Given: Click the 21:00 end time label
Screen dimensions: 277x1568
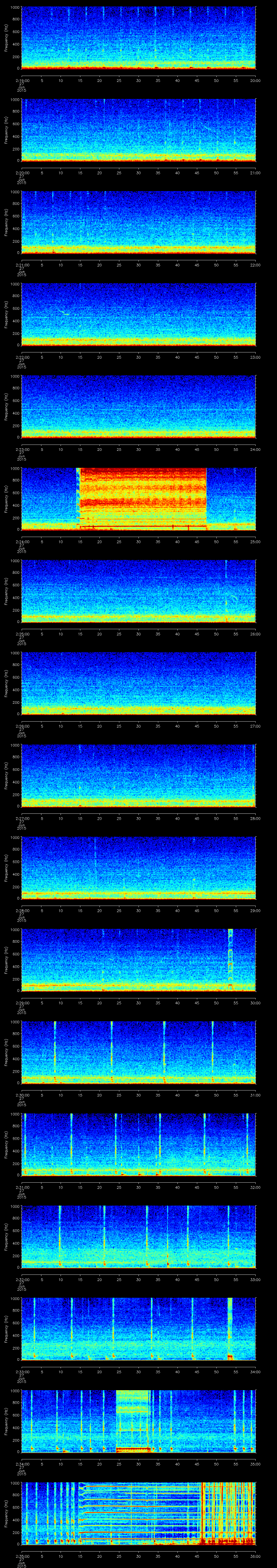Looking at the screenshot, I should pyautogui.click(x=255, y=173).
